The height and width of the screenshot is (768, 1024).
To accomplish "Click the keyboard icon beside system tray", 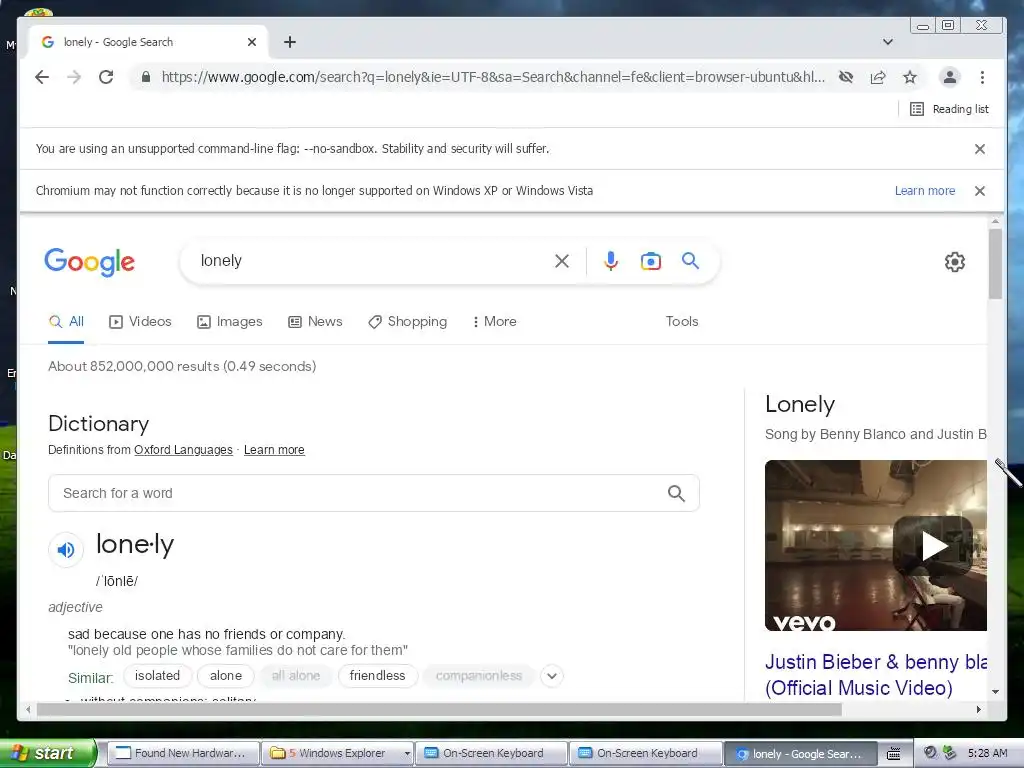I will [893, 754].
